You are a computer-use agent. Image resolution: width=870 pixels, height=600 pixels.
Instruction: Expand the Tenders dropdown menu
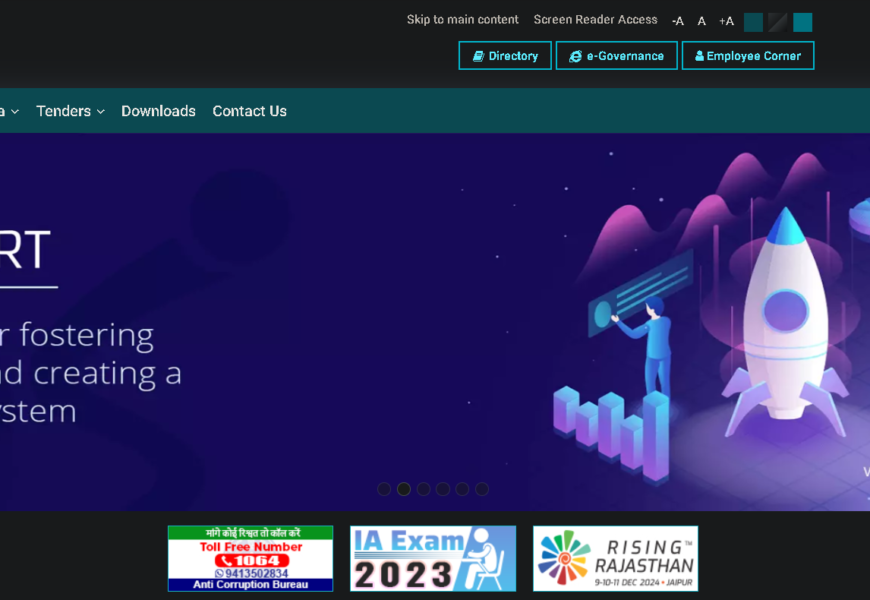(70, 111)
